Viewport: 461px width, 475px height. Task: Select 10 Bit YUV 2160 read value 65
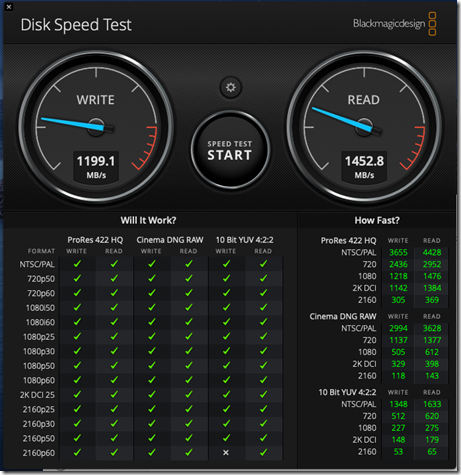(x=432, y=452)
